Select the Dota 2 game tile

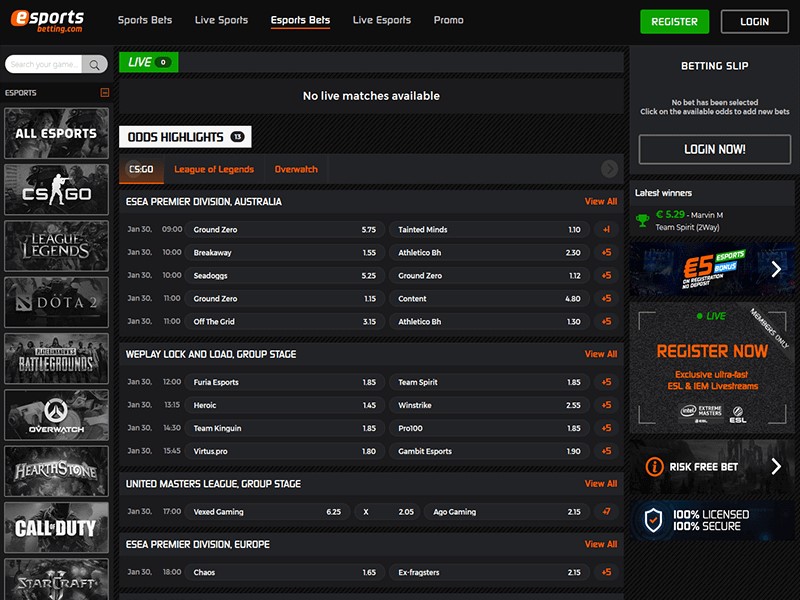point(56,302)
